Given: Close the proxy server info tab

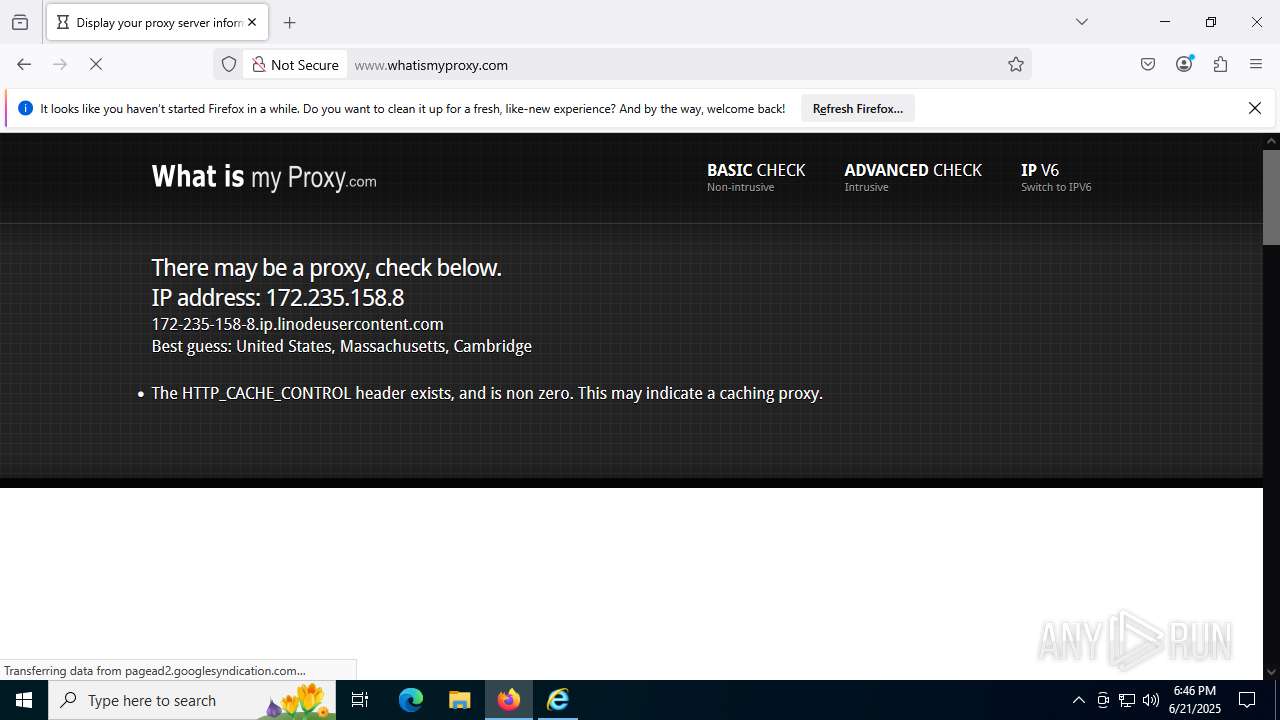Looking at the screenshot, I should [252, 22].
